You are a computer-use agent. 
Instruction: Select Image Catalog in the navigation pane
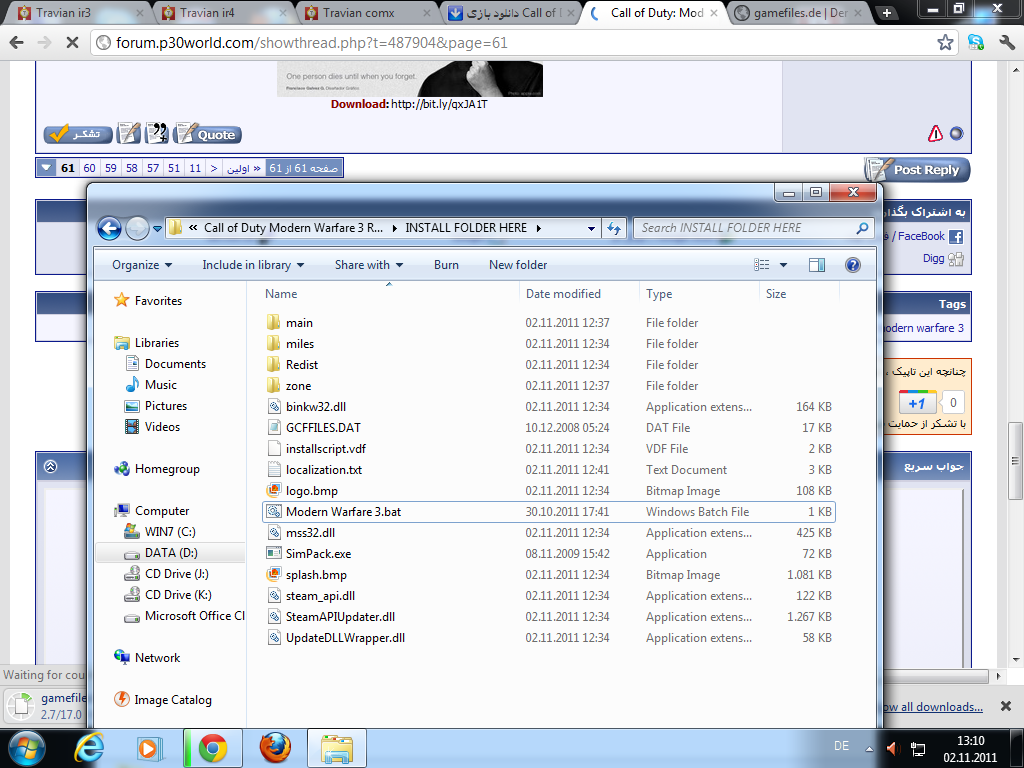tap(172, 699)
